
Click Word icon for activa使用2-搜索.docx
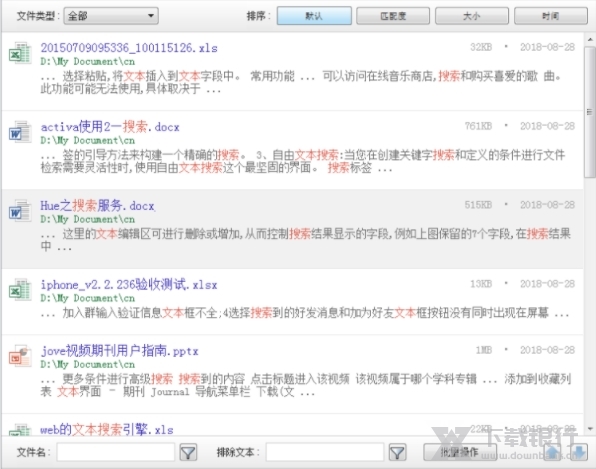point(20,132)
